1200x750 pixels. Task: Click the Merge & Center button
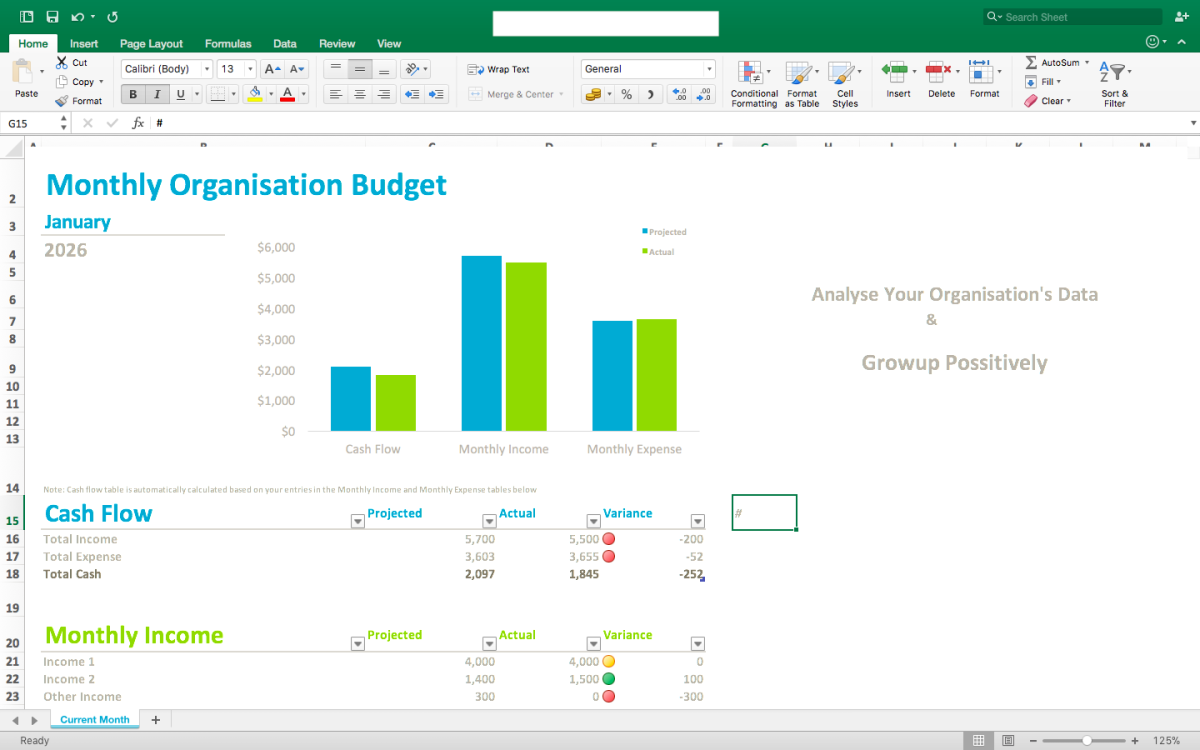tap(516, 94)
